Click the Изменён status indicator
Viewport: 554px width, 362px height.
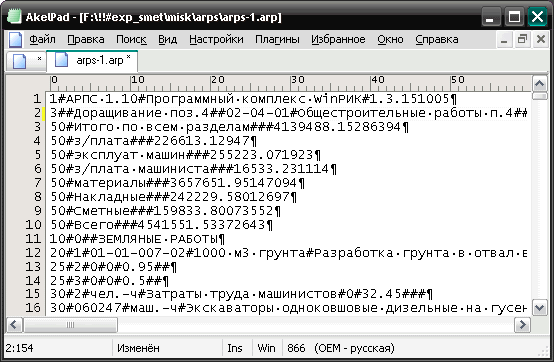138,348
